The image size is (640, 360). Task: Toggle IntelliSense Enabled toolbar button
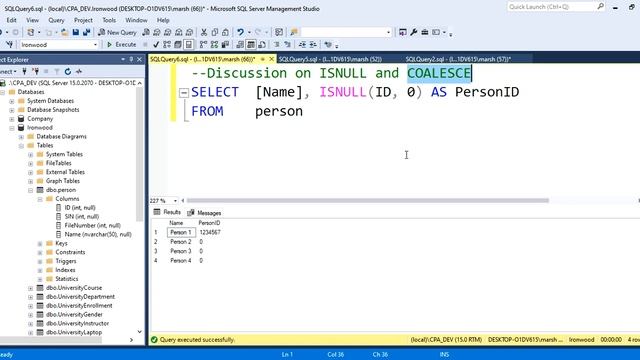(x=189, y=44)
